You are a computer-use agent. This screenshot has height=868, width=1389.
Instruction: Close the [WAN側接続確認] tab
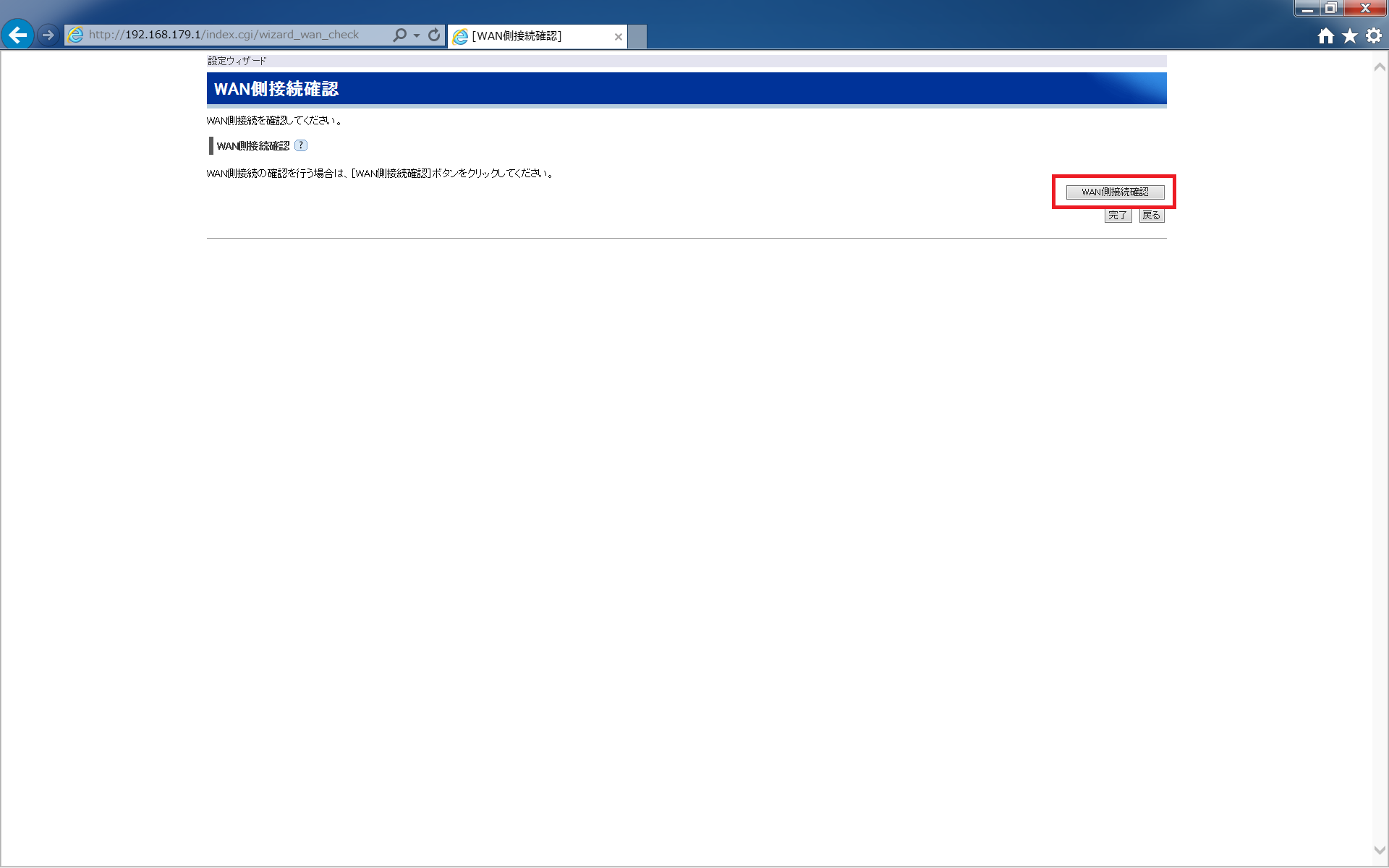619,37
